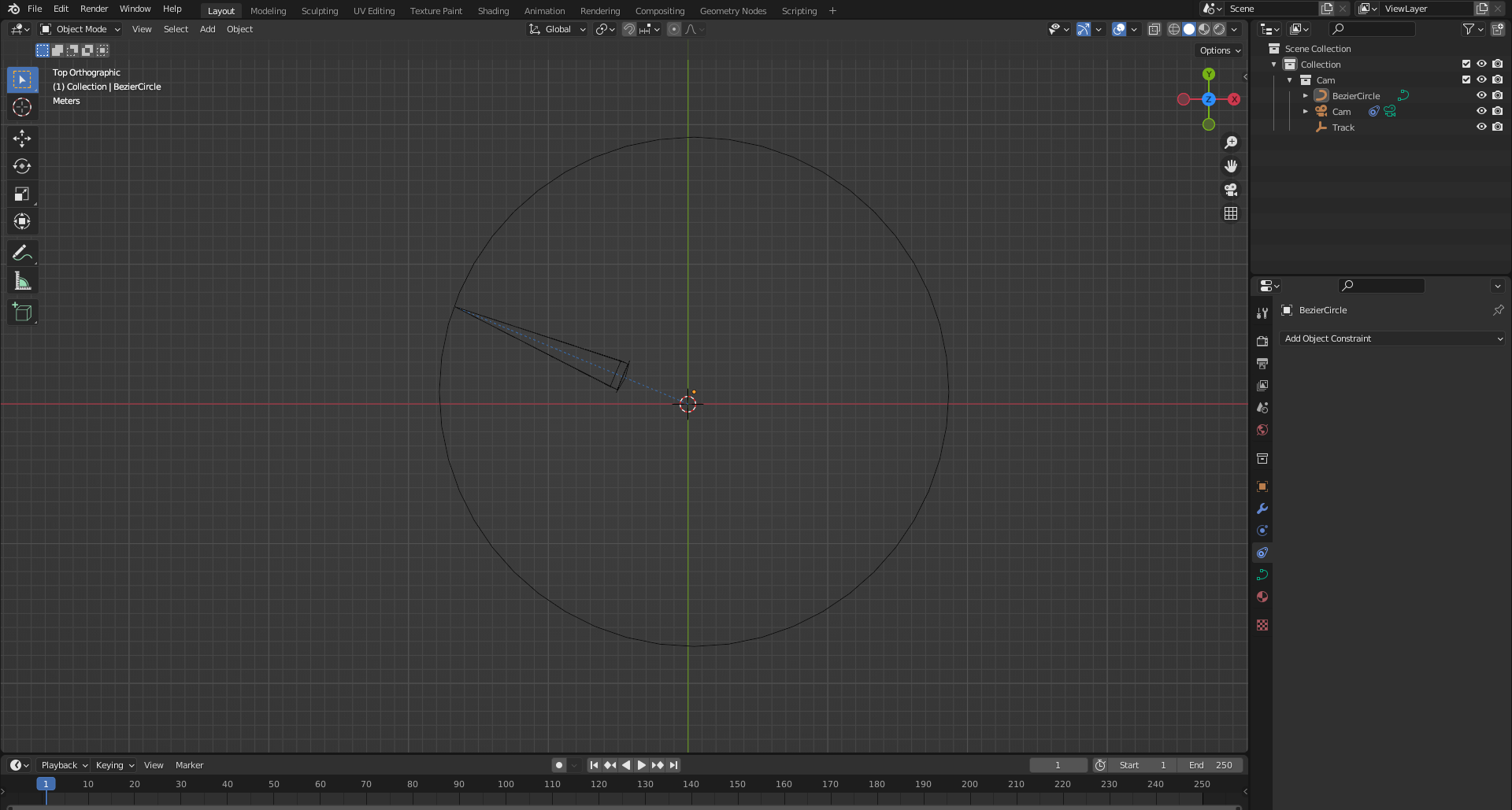The image size is (1512, 810).
Task: Open the Object Mode dropdown
Action: coord(80,29)
